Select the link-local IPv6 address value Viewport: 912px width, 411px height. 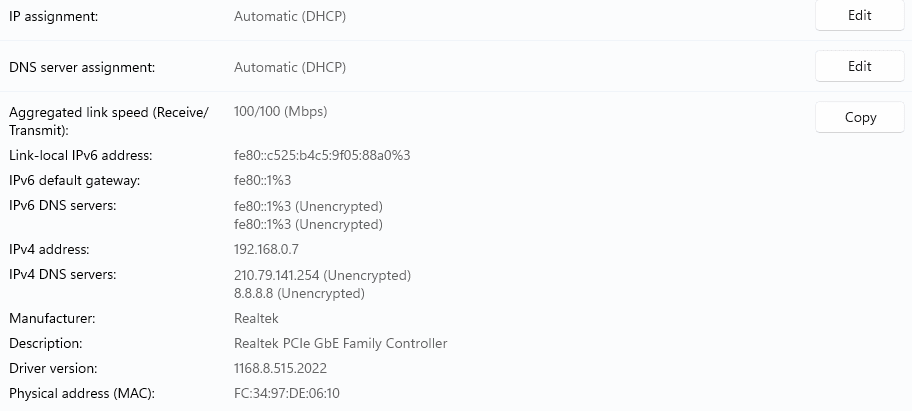[322, 156]
